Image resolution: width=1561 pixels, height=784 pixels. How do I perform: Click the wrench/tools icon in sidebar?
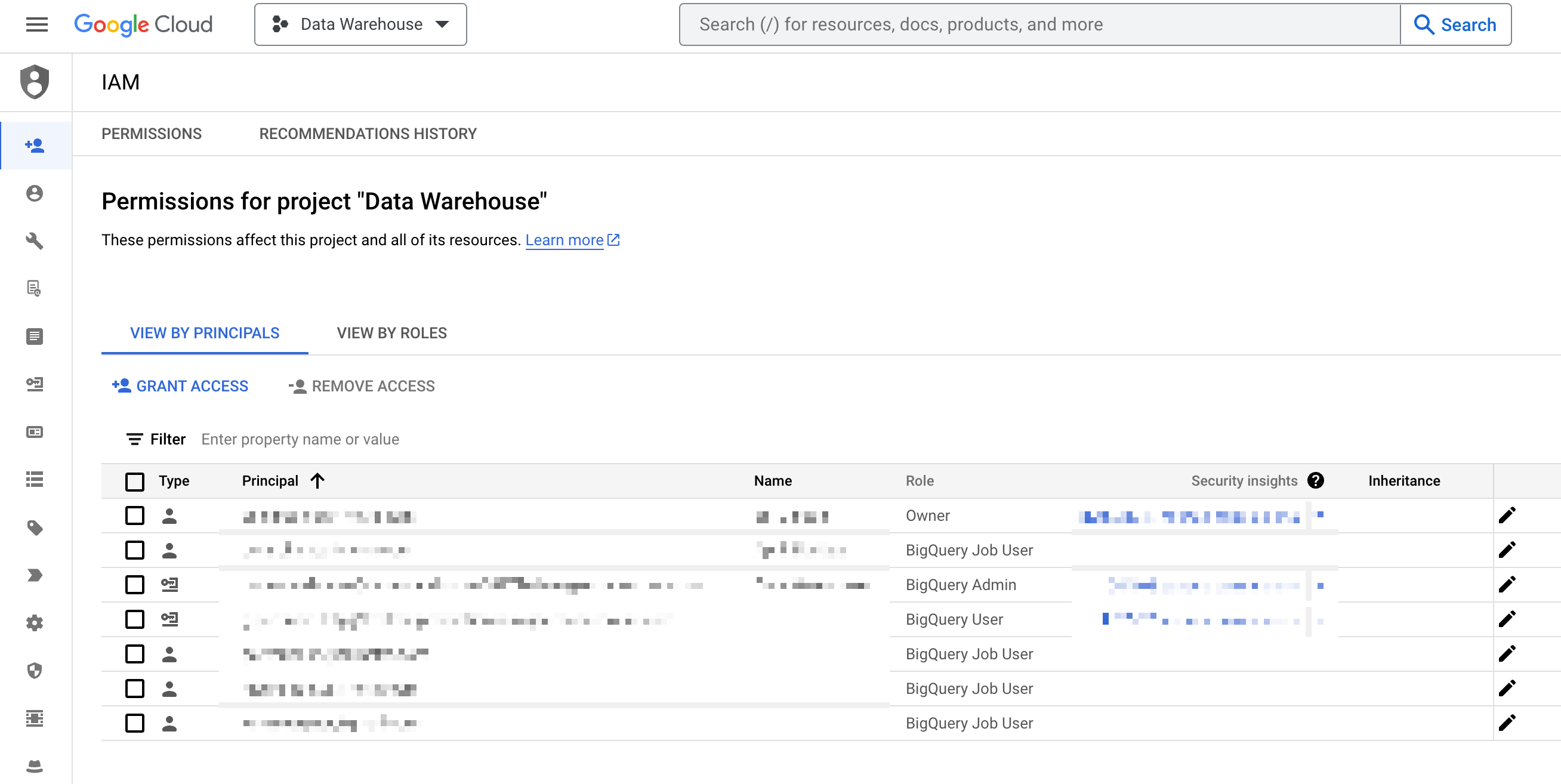pyautogui.click(x=35, y=240)
